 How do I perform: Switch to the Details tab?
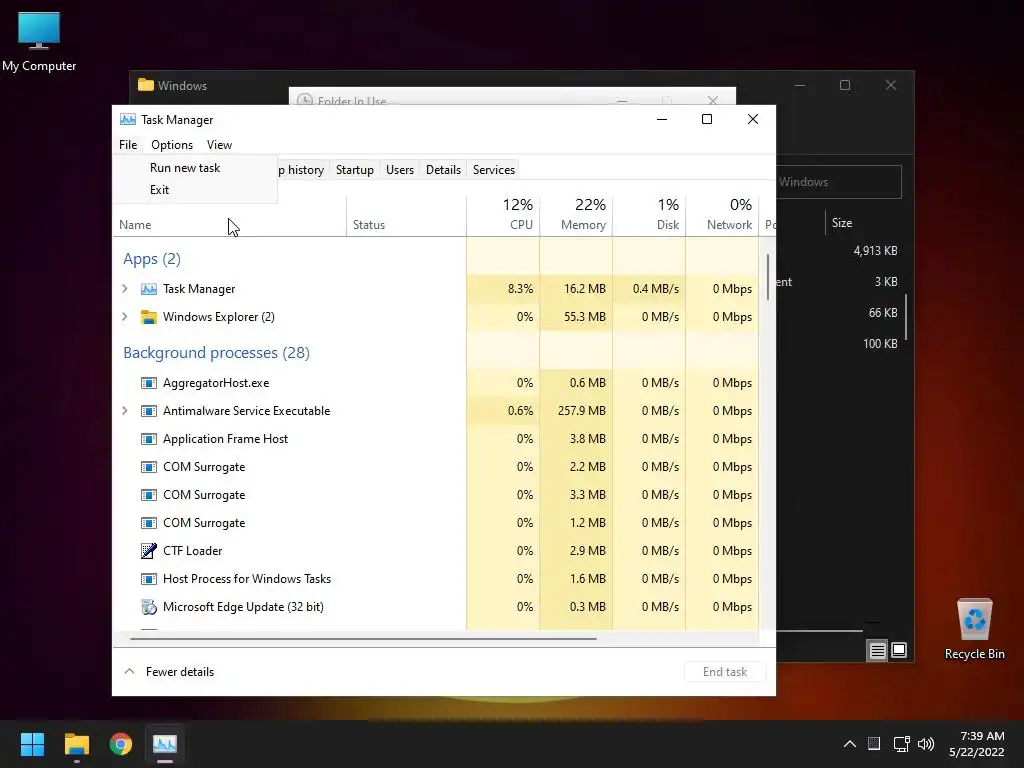(443, 170)
